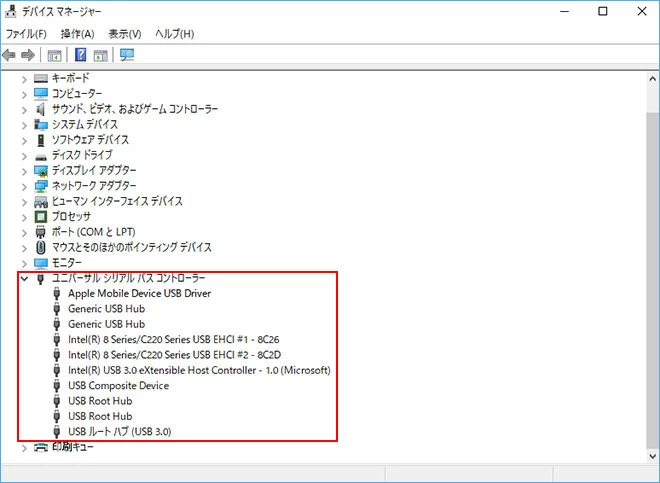
Task: Expand the ネットワーク アダプター category
Action: click(x=24, y=186)
